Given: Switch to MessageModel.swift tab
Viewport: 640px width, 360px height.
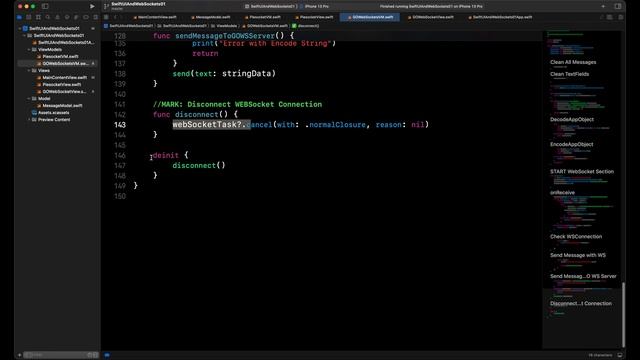Looking at the screenshot, I should (211, 17).
